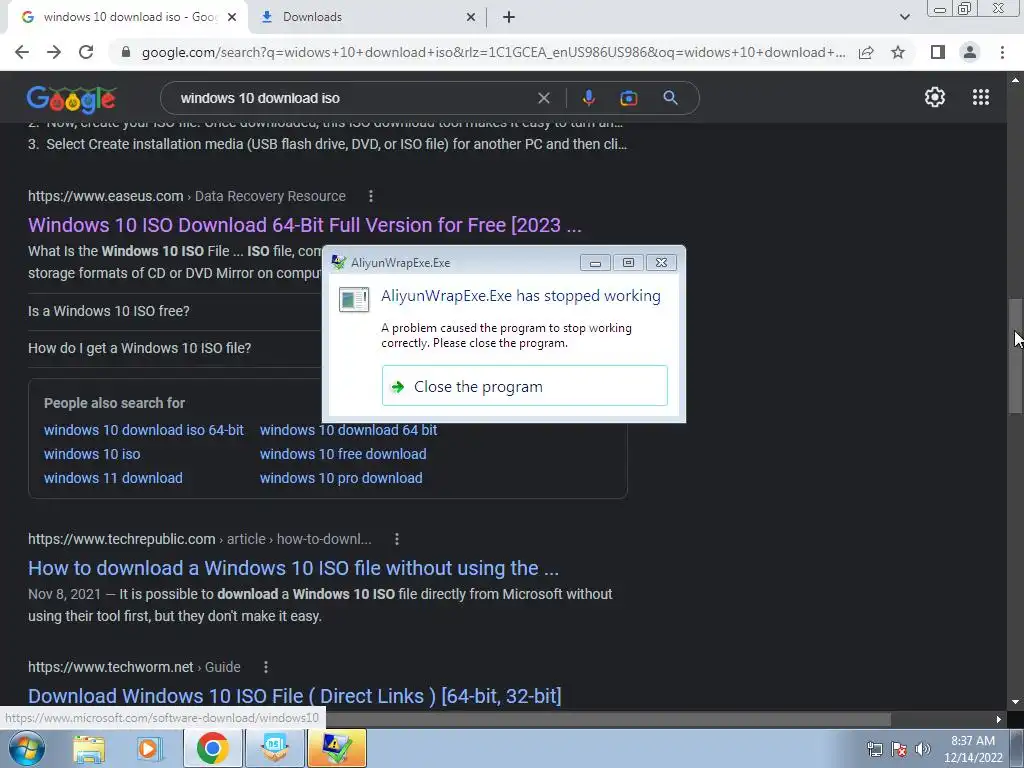Click the Chrome address bar URL
This screenshot has width=1024, height=768.
[493, 52]
